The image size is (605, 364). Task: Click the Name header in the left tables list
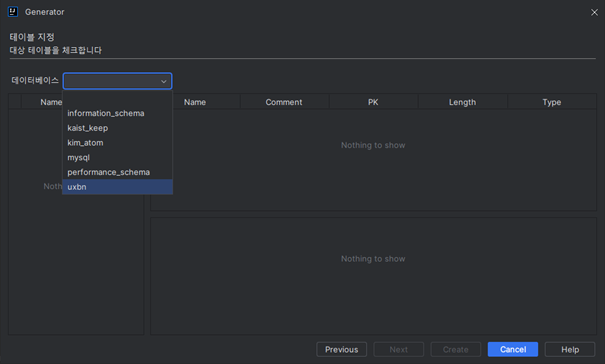click(x=51, y=102)
